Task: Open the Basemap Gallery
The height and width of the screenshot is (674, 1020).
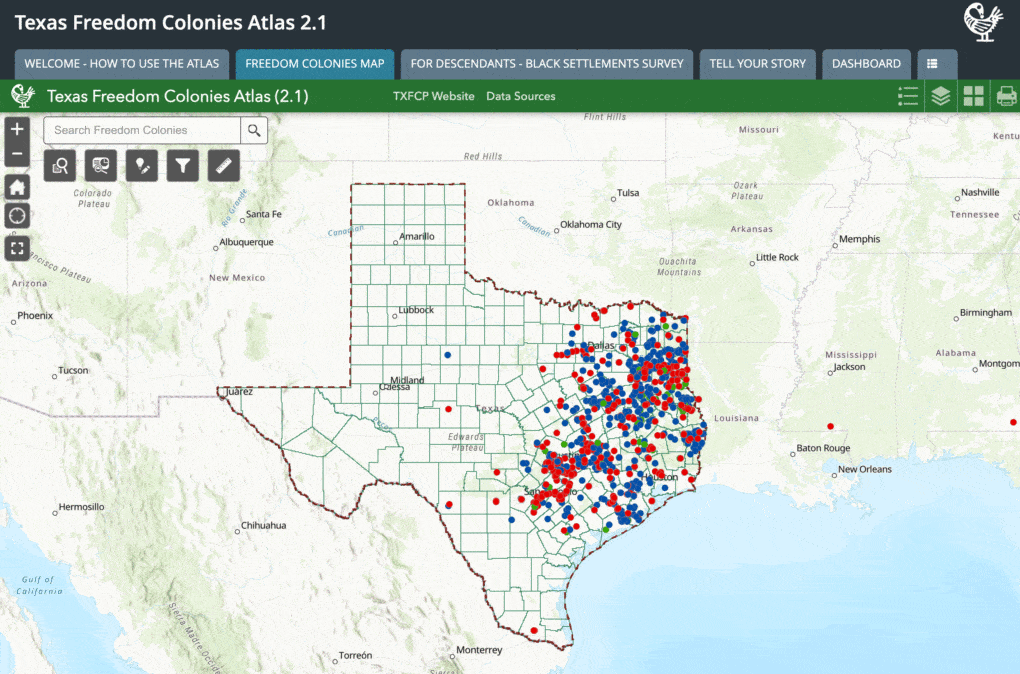Action: click(974, 96)
